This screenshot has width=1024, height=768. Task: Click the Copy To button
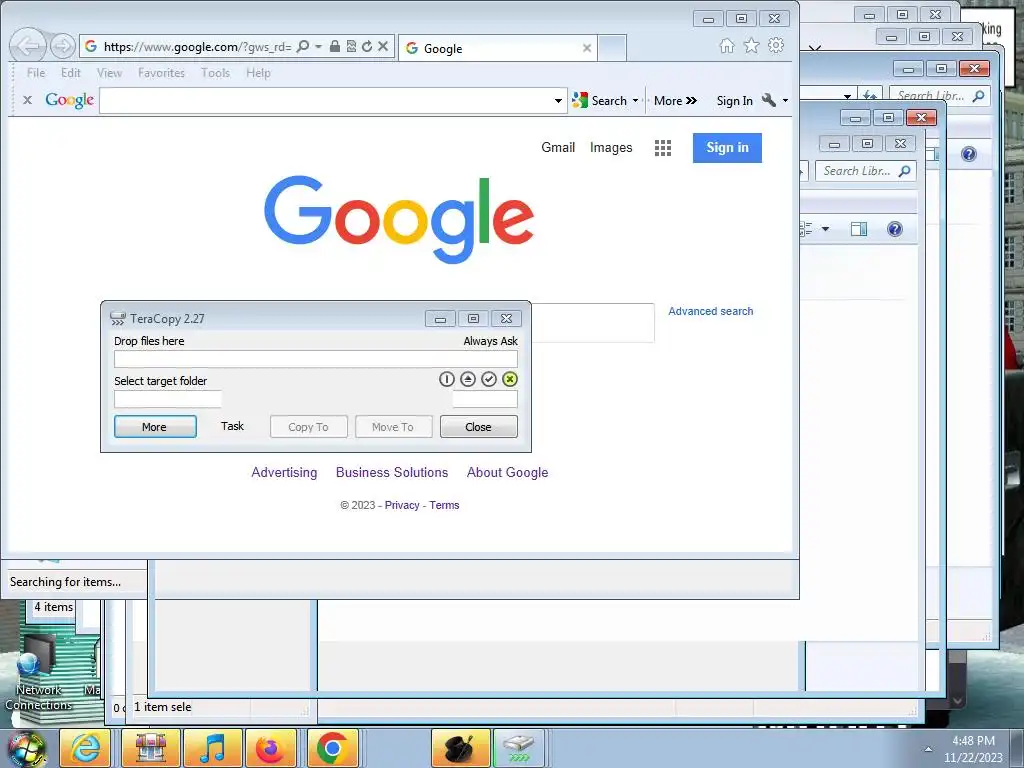click(308, 426)
